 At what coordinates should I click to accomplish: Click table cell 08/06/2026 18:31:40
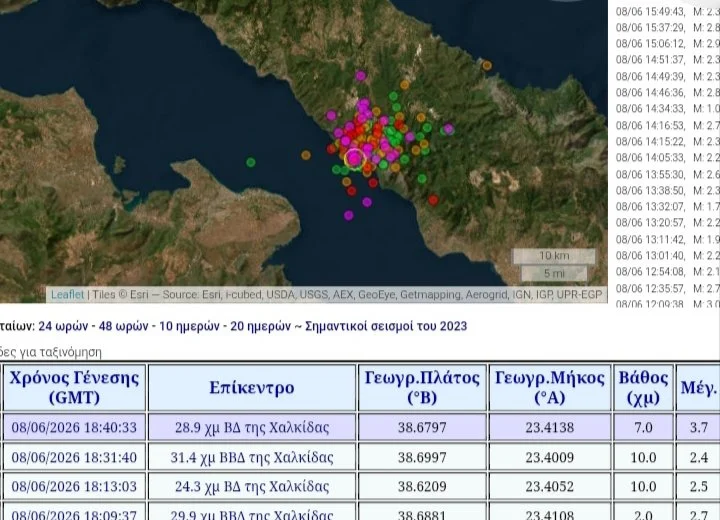coord(74,458)
